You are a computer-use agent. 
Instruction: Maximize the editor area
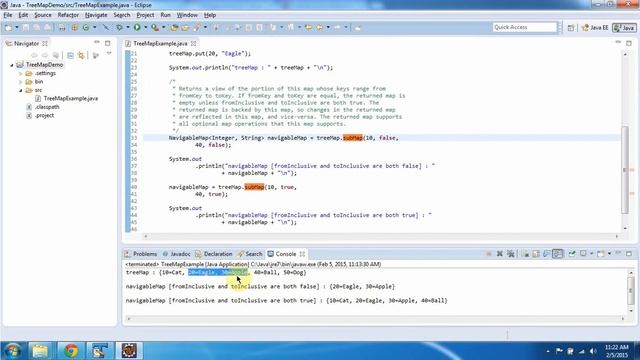[629, 43]
